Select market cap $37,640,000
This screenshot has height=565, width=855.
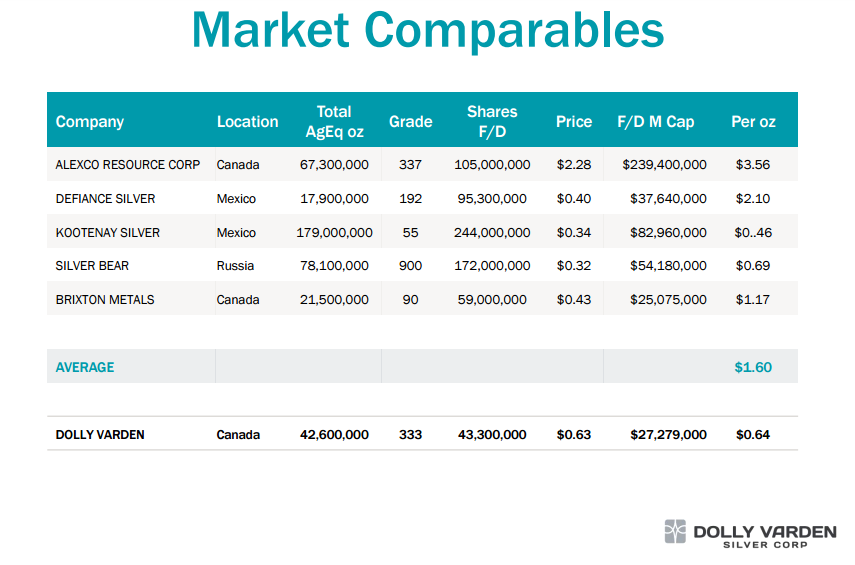pyautogui.click(x=669, y=199)
